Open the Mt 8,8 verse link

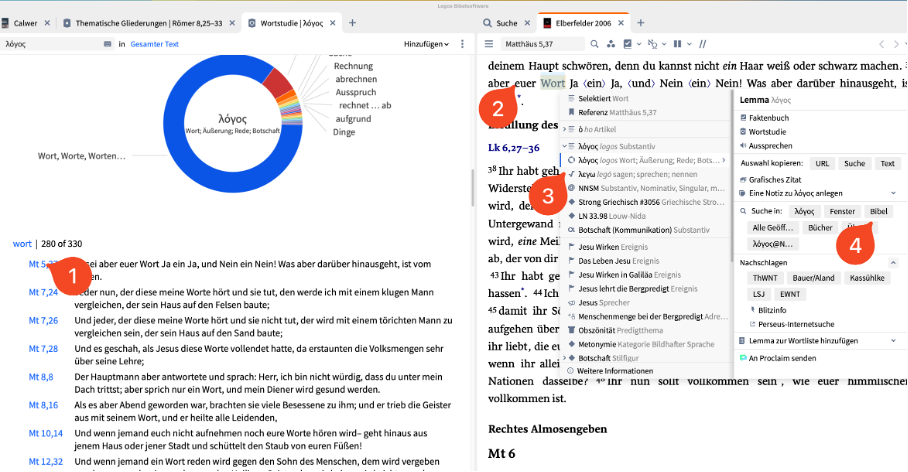click(41, 376)
